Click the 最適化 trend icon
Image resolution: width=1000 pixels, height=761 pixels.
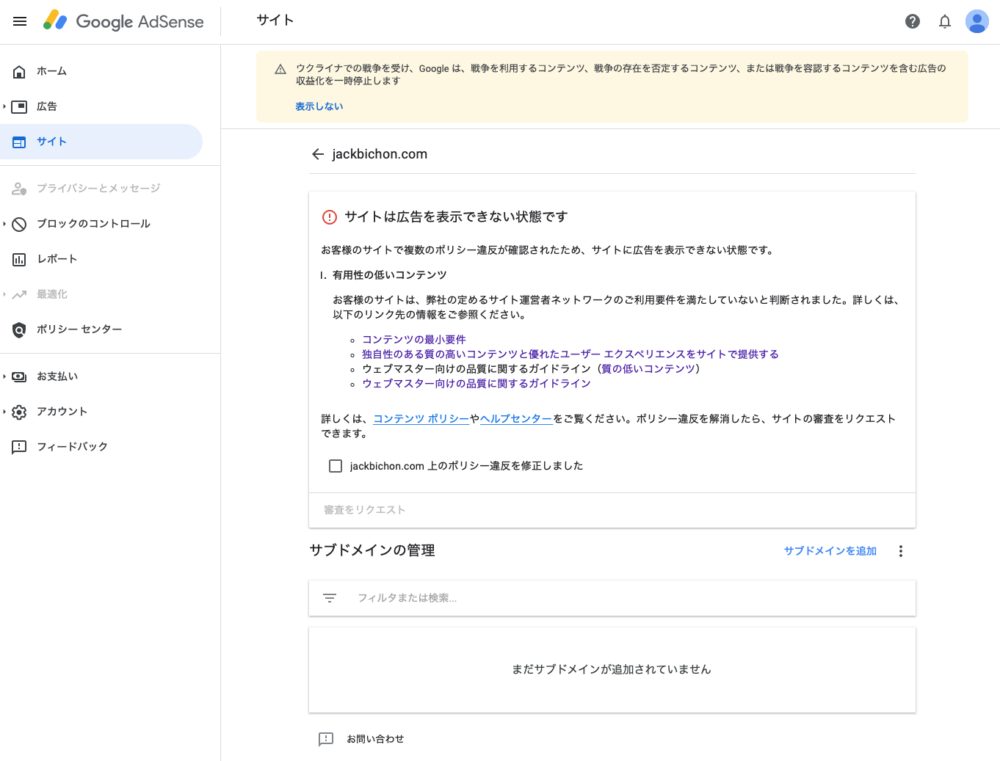click(x=19, y=294)
